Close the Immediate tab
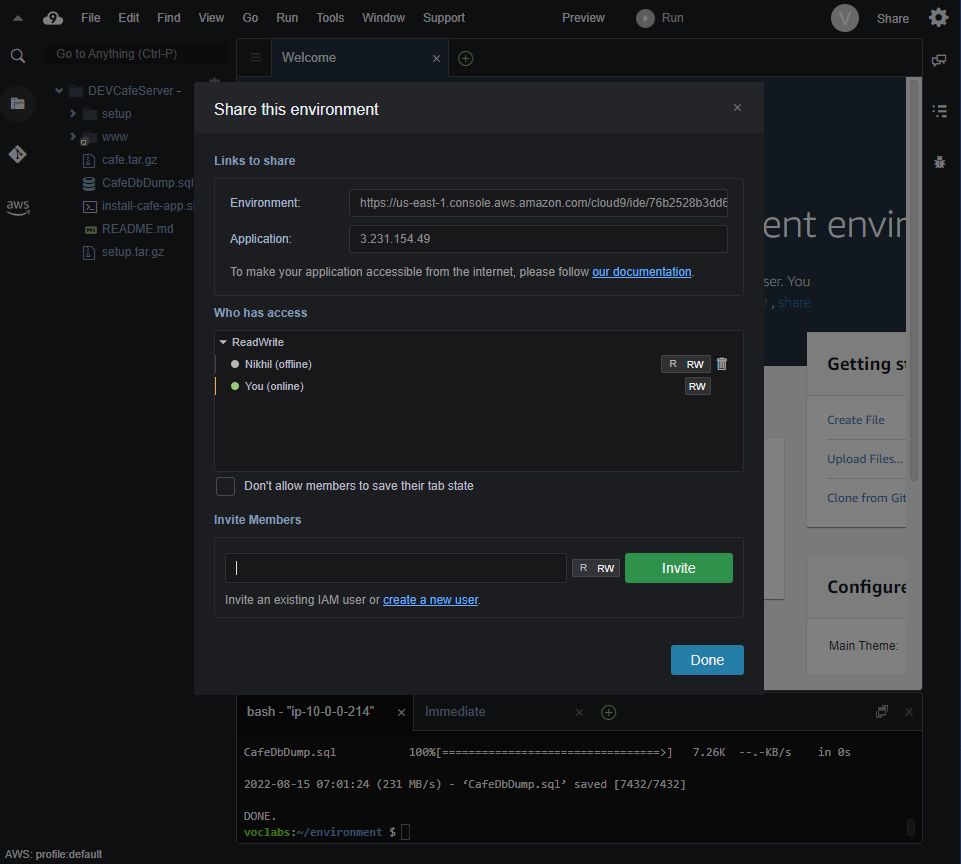 [x=579, y=712]
